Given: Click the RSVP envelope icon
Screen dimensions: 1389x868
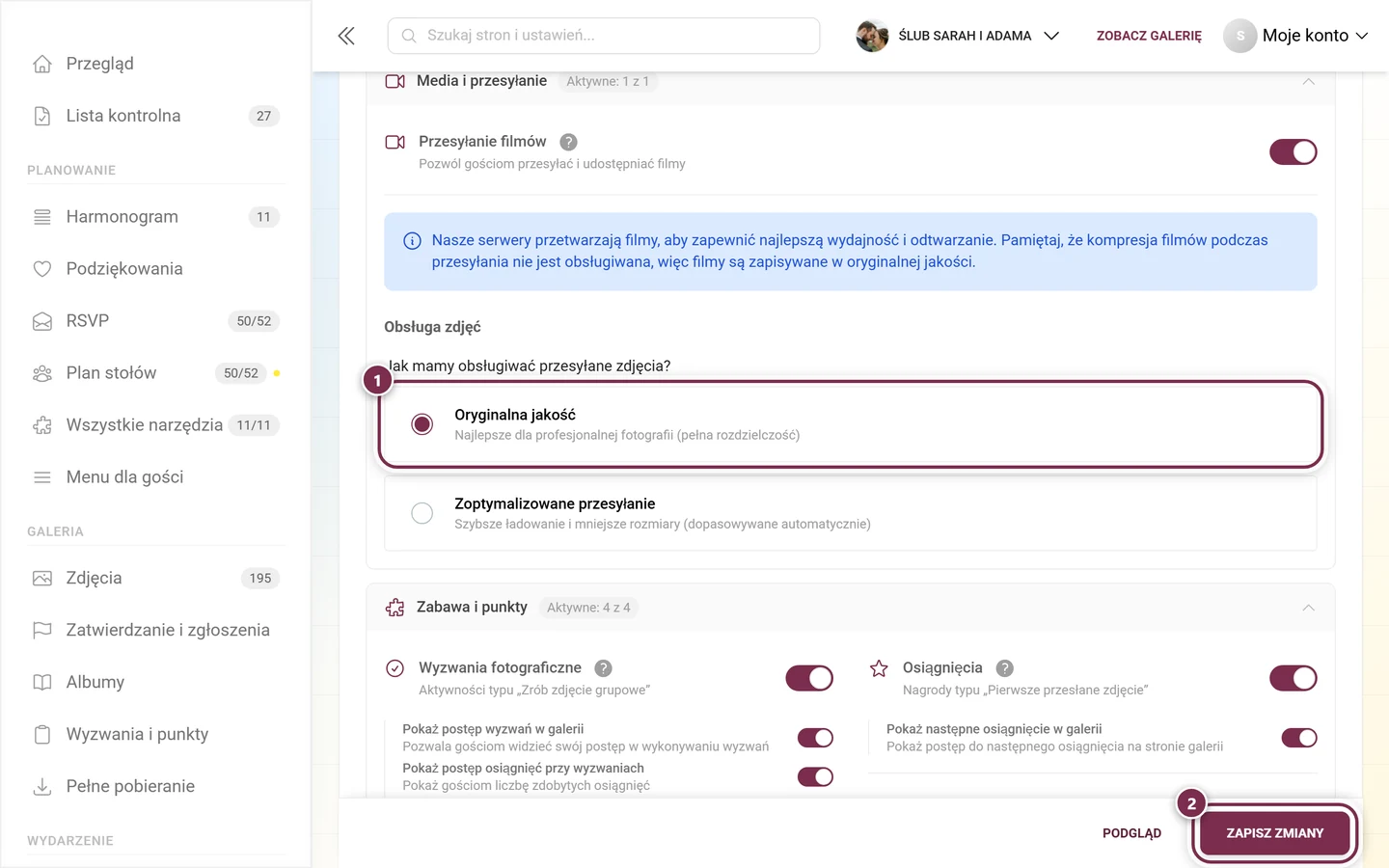Looking at the screenshot, I should point(42,321).
